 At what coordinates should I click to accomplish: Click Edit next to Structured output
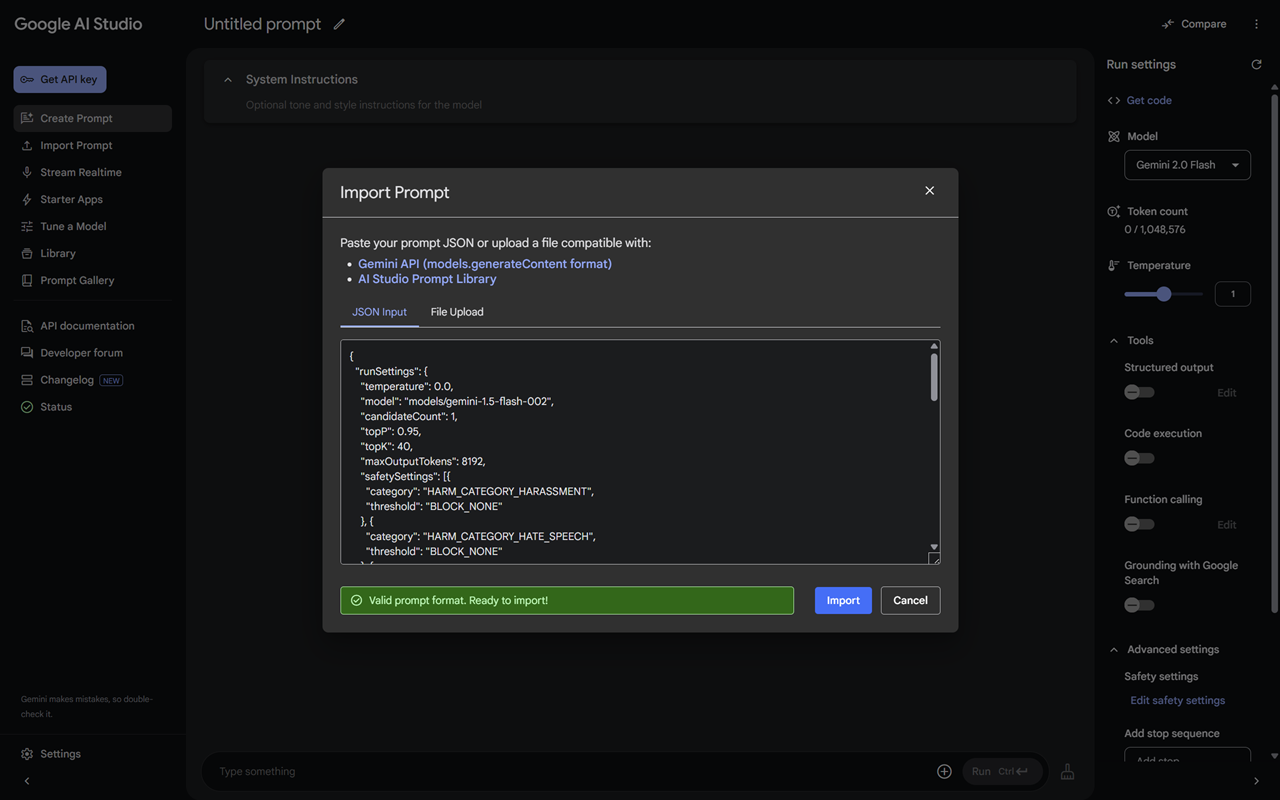coord(1226,393)
